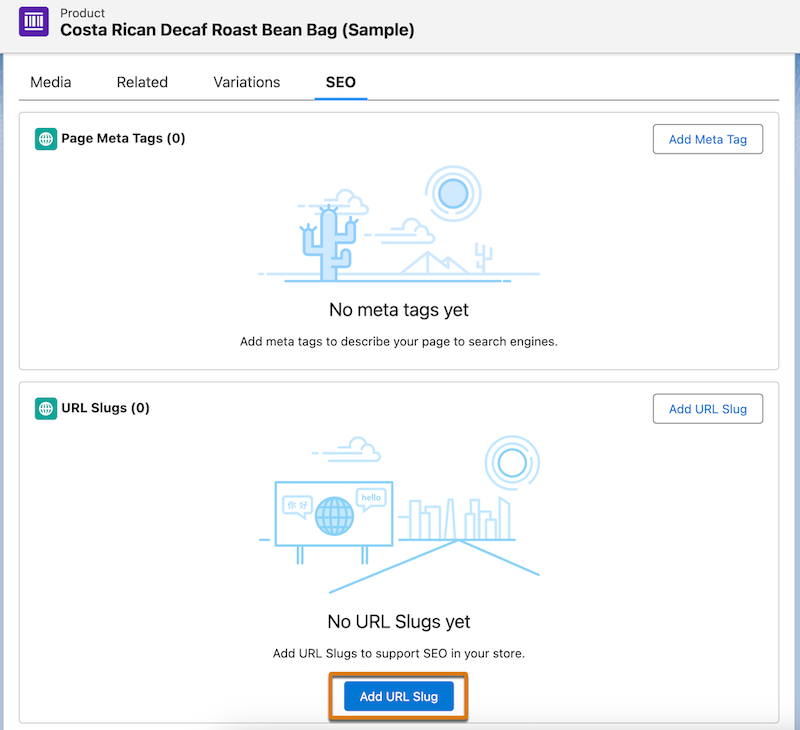Click 'Add meta tags to describe your page' text

click(398, 342)
